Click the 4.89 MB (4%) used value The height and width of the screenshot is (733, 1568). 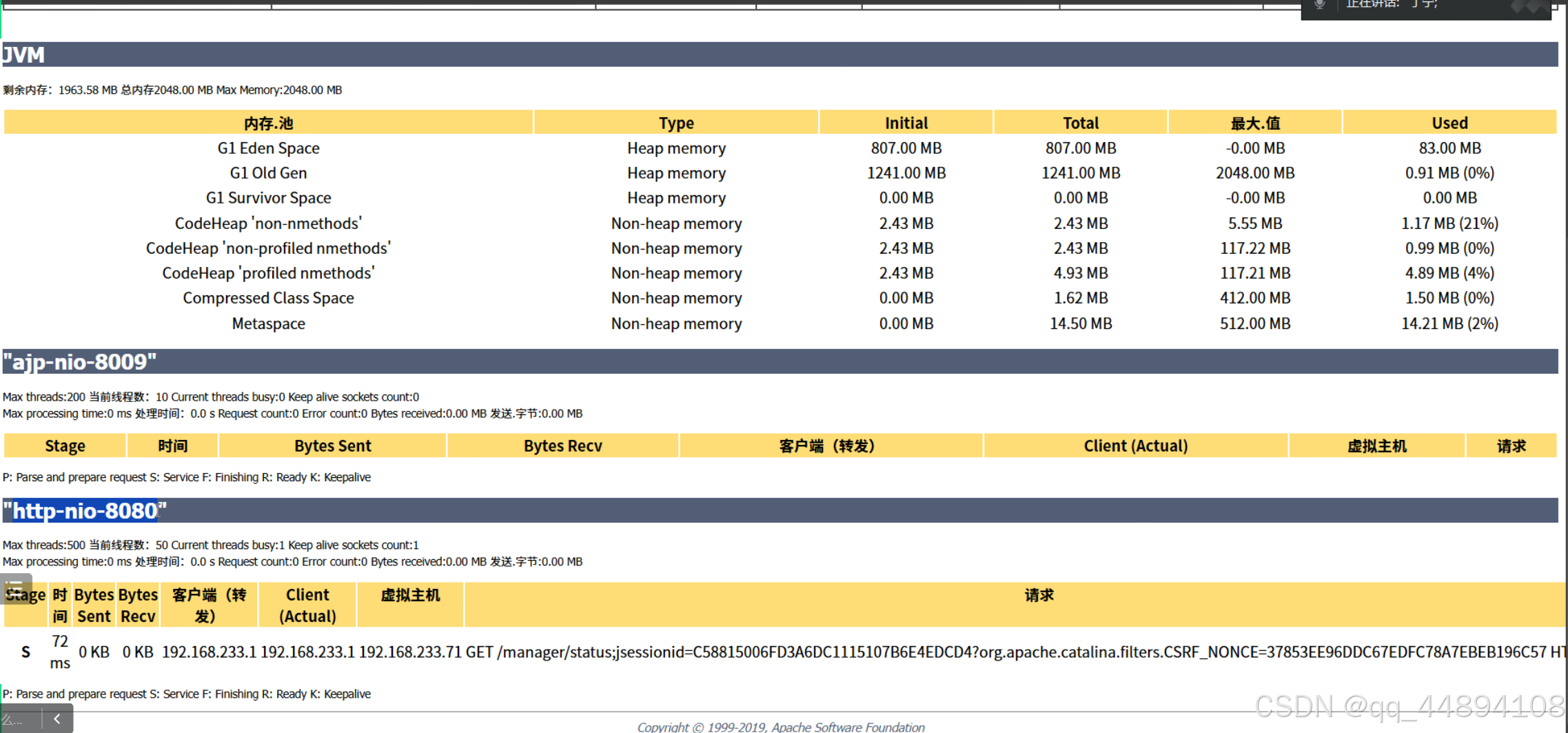[1450, 273]
